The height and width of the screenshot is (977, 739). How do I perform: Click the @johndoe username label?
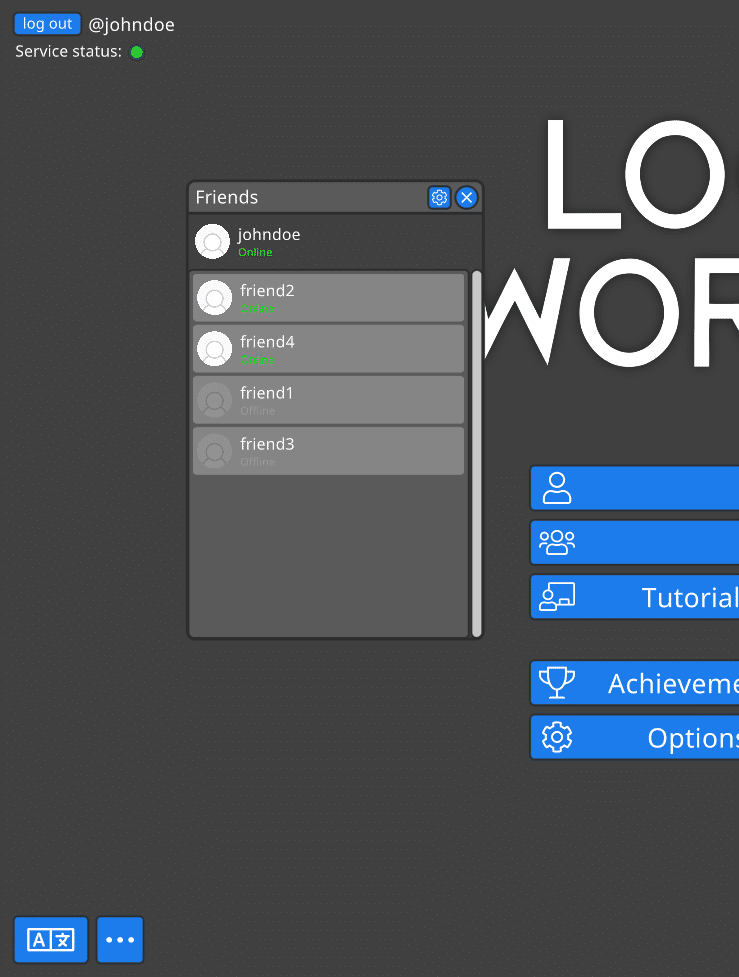(131, 25)
